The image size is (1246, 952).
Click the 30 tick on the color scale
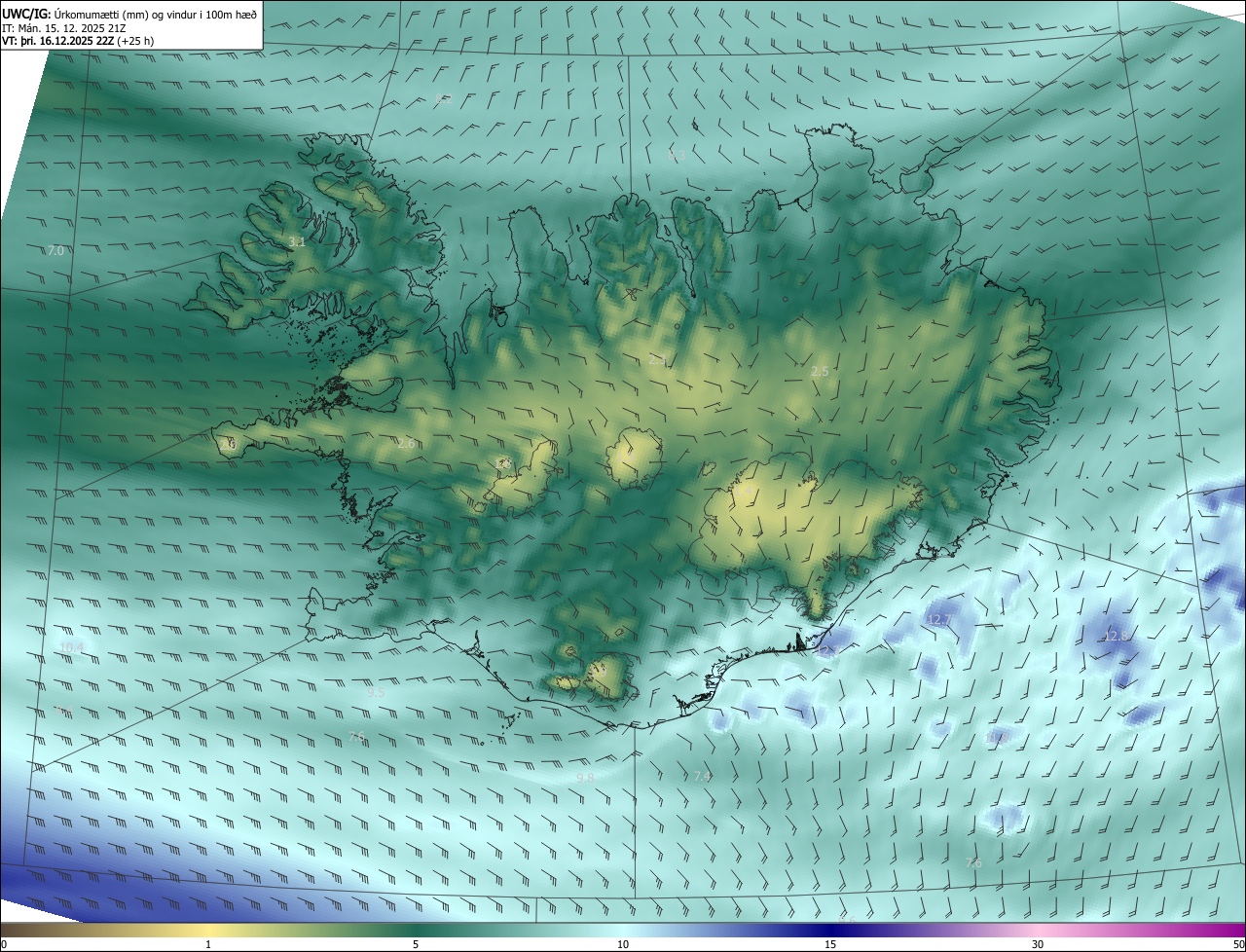coord(1038,944)
